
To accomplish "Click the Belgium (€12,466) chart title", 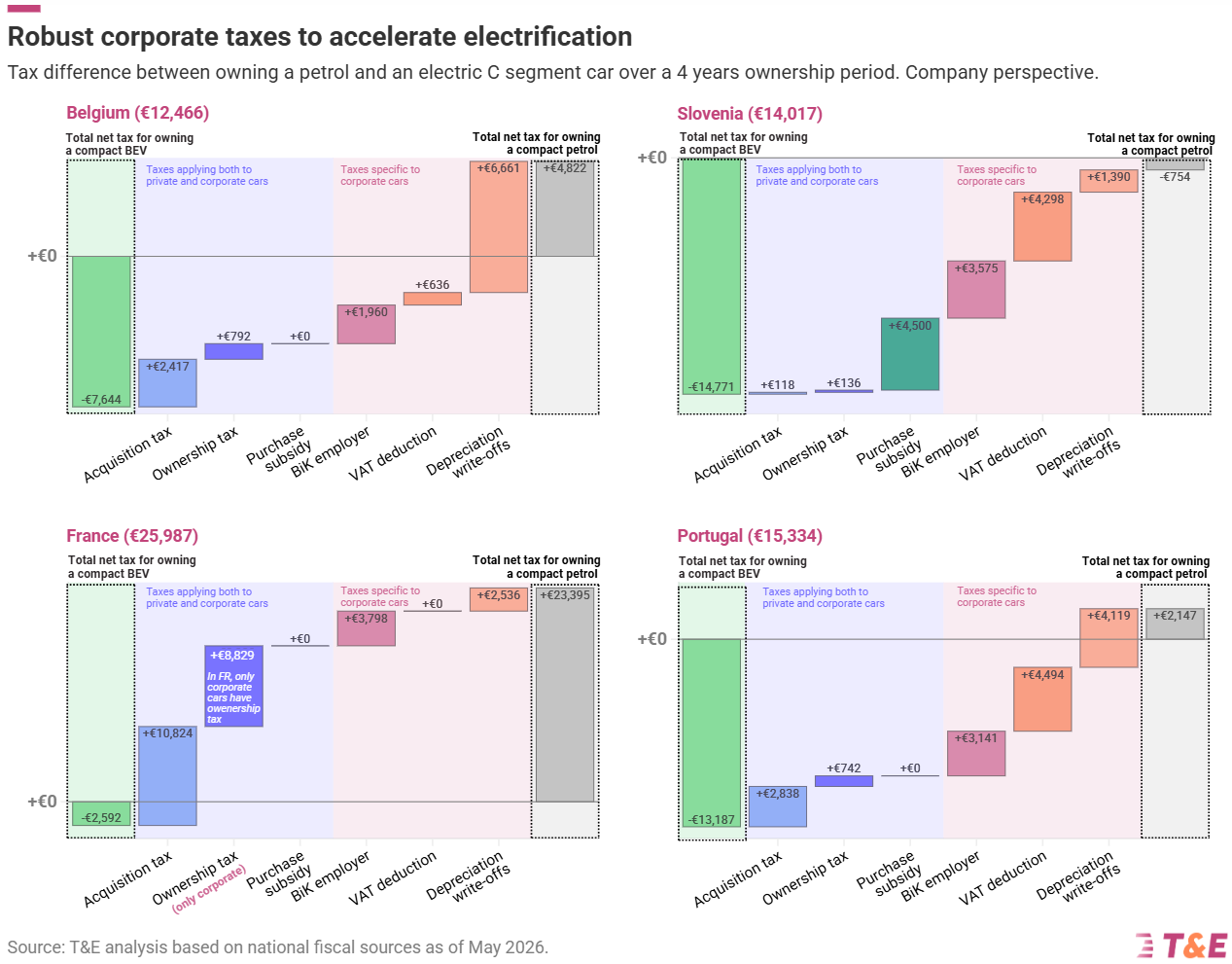I will 137,113.
